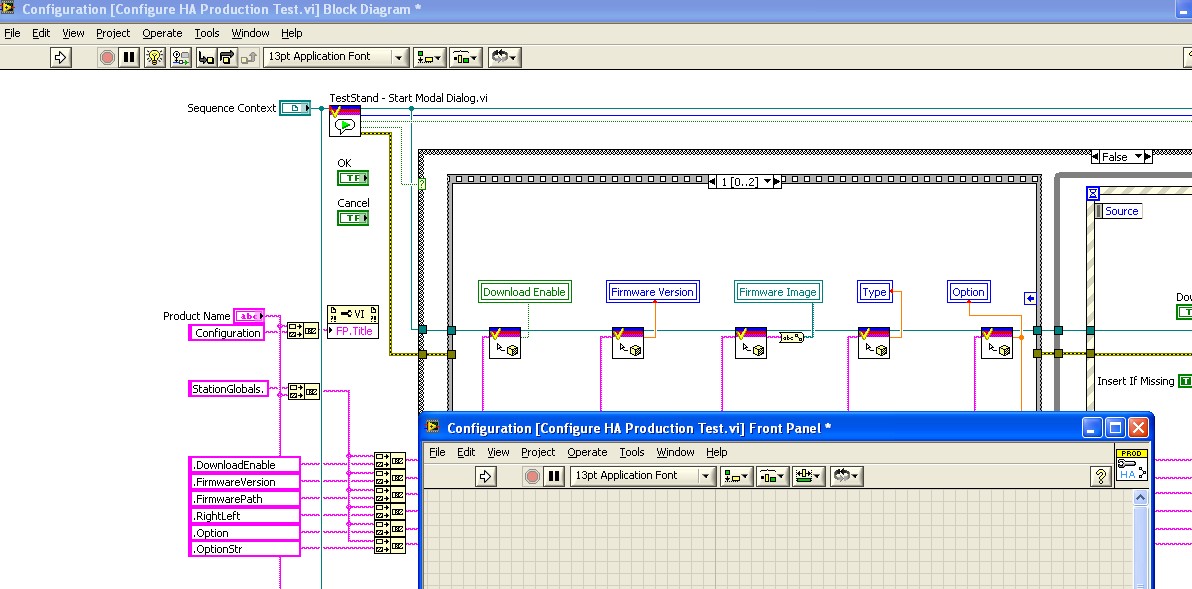
Task: Open Distribute Objects dropdown in block diagram
Action: tap(465, 57)
